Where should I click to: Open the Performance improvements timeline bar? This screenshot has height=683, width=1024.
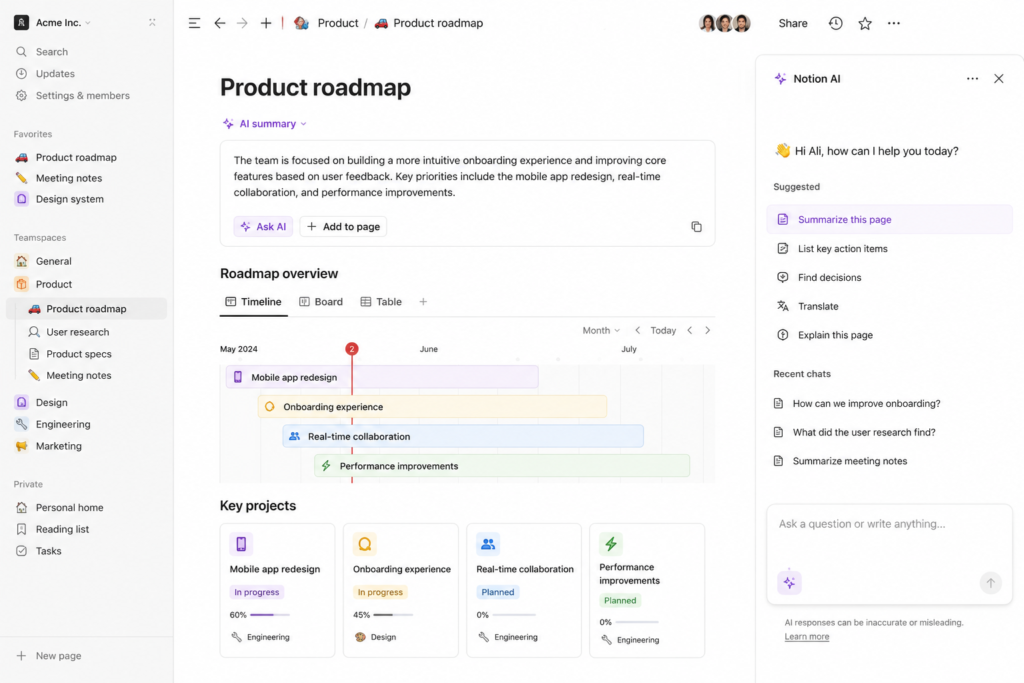(502, 466)
